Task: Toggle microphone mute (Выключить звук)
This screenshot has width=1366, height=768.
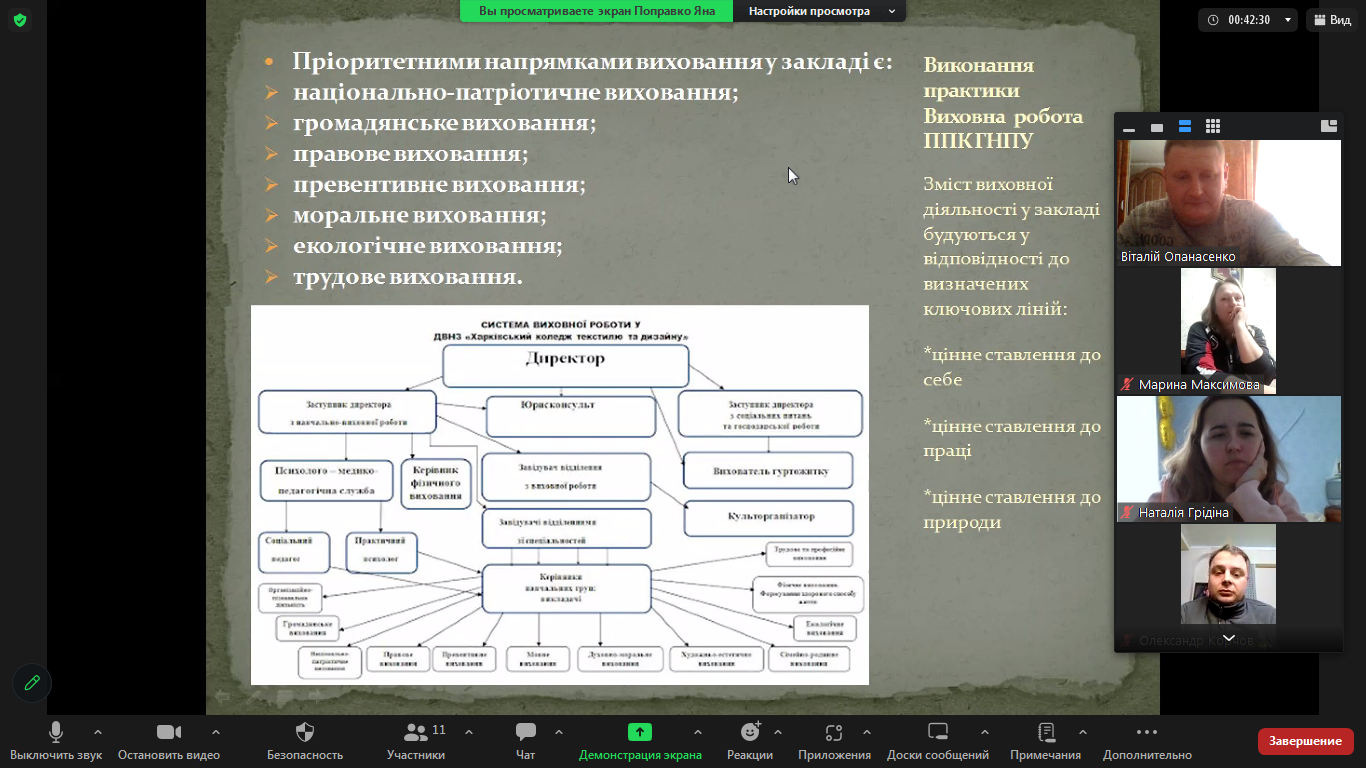Action: tap(56, 732)
